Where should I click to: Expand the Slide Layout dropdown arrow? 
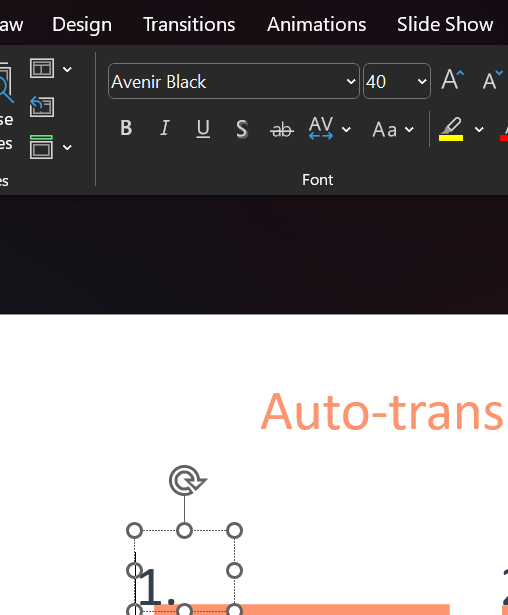pos(67,69)
